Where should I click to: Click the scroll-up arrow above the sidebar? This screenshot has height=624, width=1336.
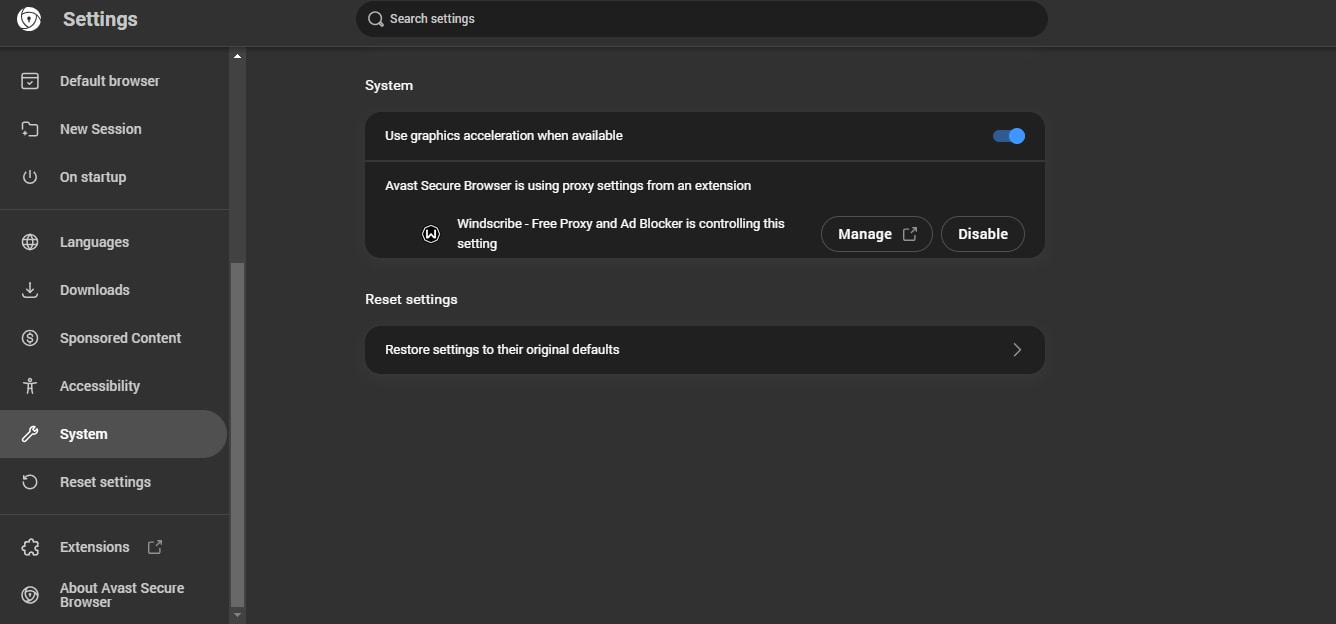click(x=237, y=55)
